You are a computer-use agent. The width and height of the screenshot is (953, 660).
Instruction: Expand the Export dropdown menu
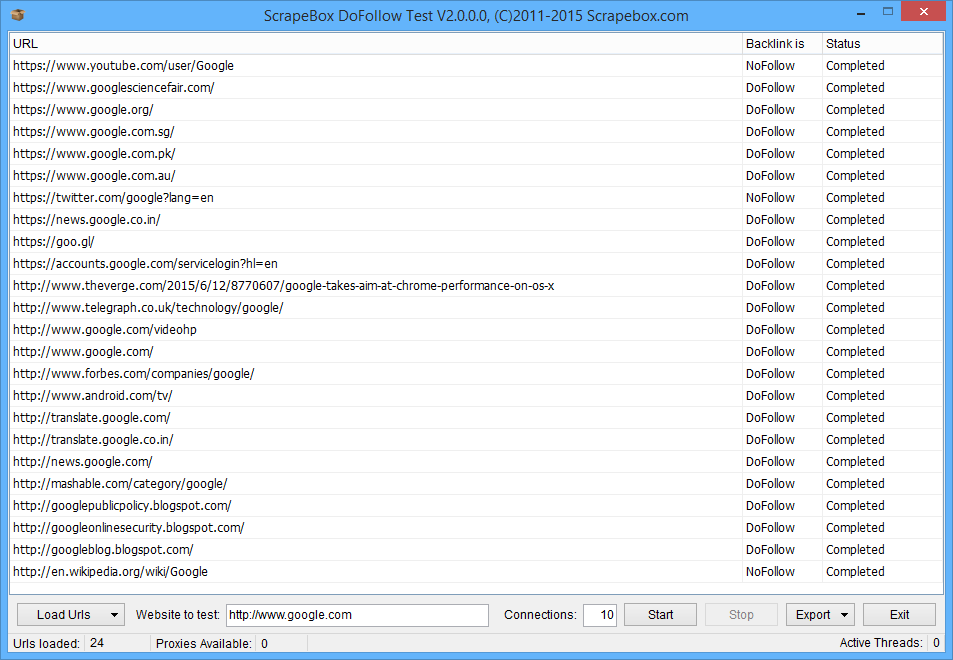coord(846,615)
